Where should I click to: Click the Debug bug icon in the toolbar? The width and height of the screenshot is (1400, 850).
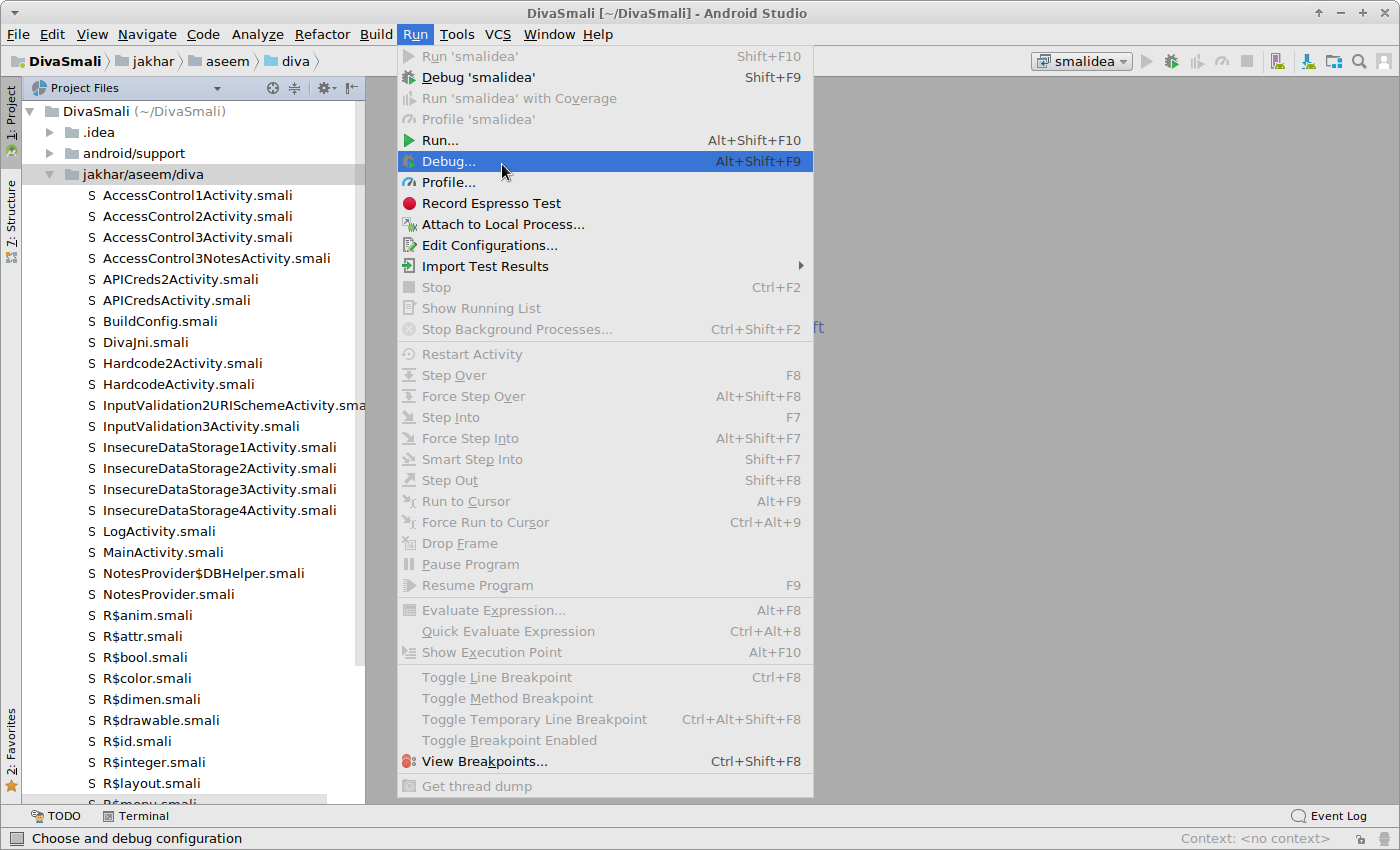[1171, 62]
